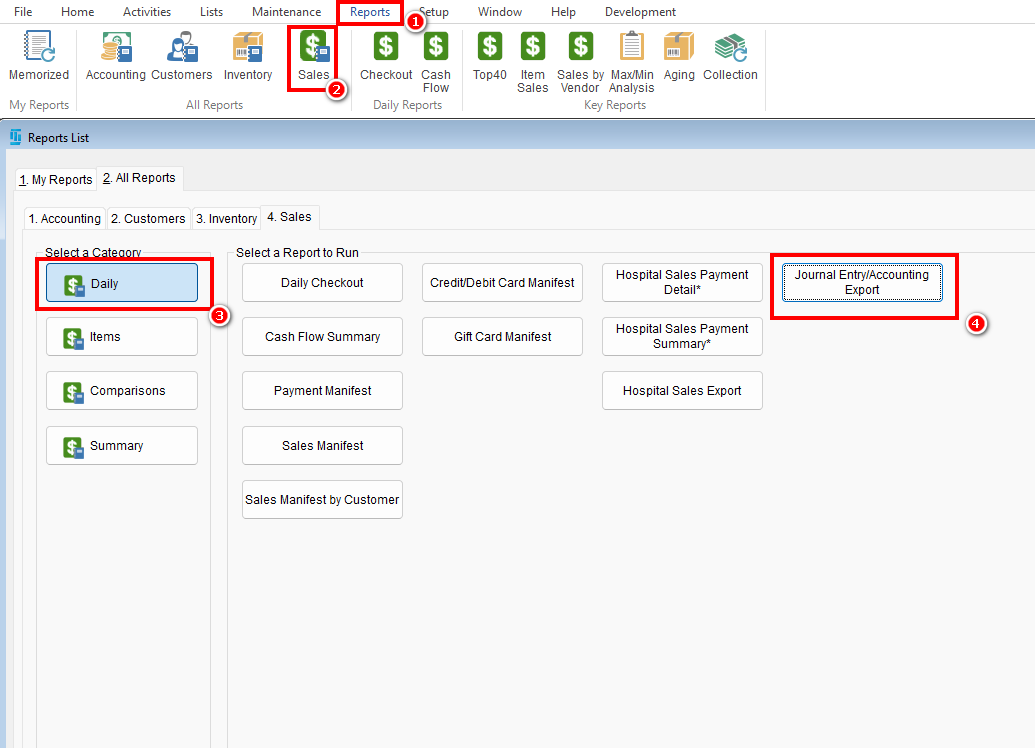This screenshot has height=748, width=1035.
Task: Click the Accounting reports ribbon icon
Action: [115, 57]
